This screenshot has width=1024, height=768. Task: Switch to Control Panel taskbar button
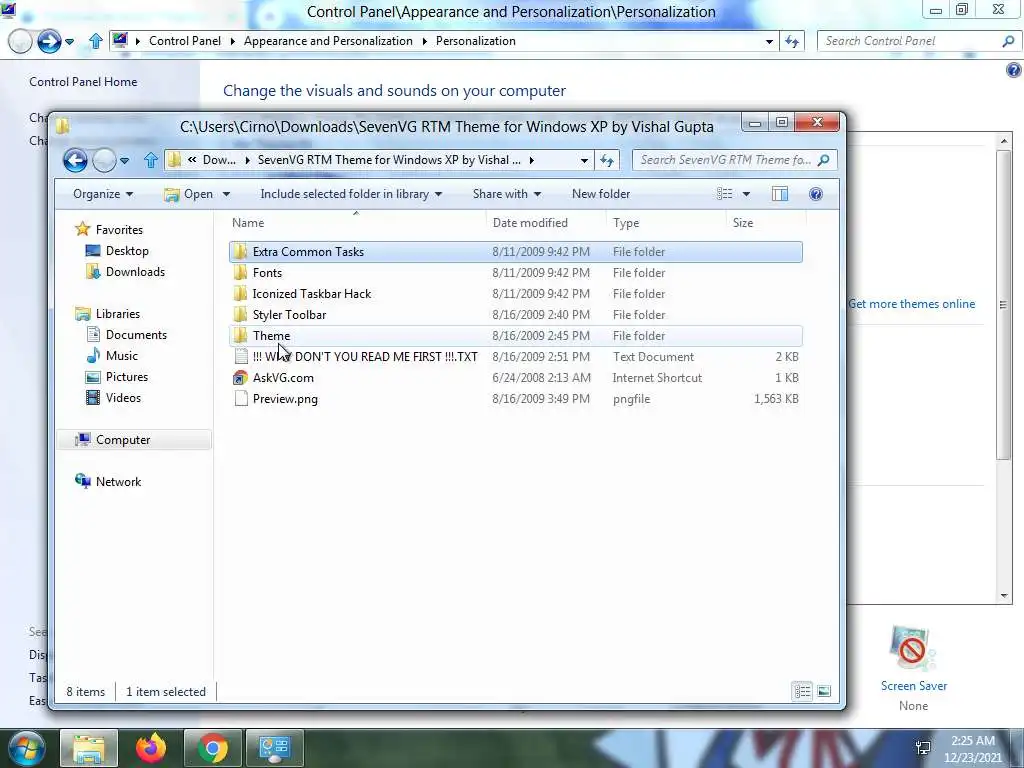(274, 748)
